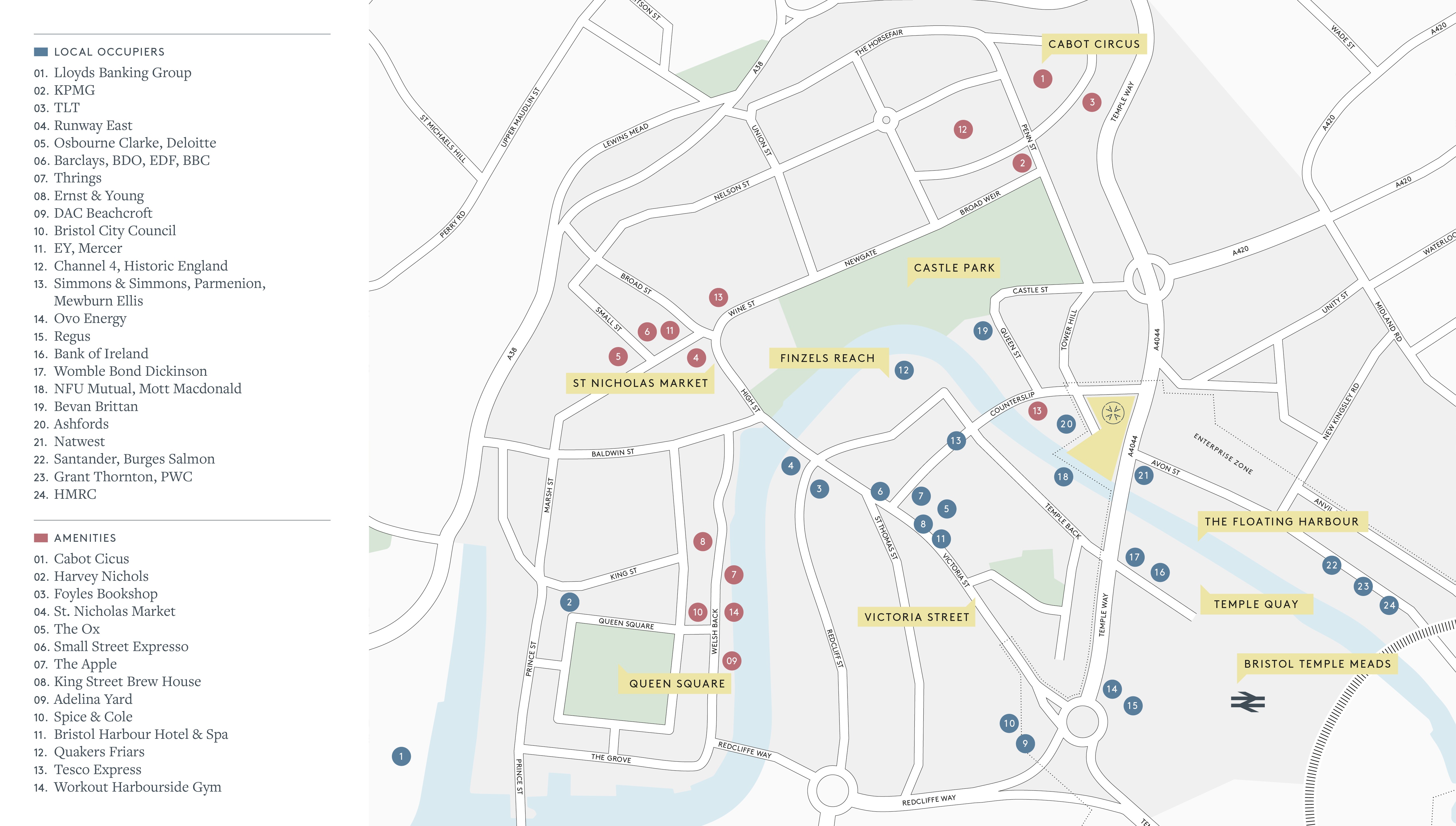The image size is (1456, 826).
Task: Click 'Bristol Harbour Hotel & Spa' entry
Action: (140, 735)
